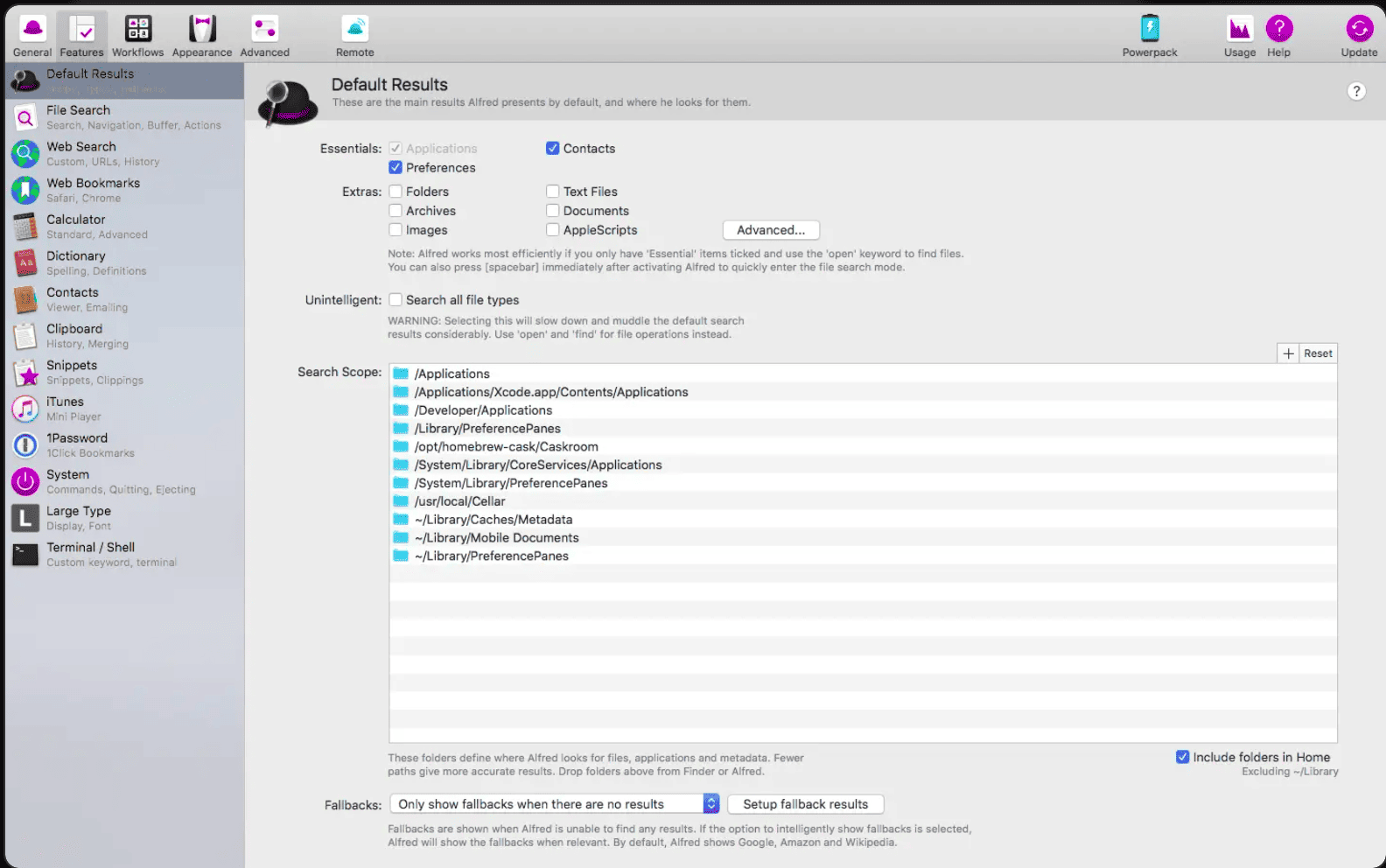1386x868 pixels.
Task: Open the Powerpack section
Action: pos(1150,36)
